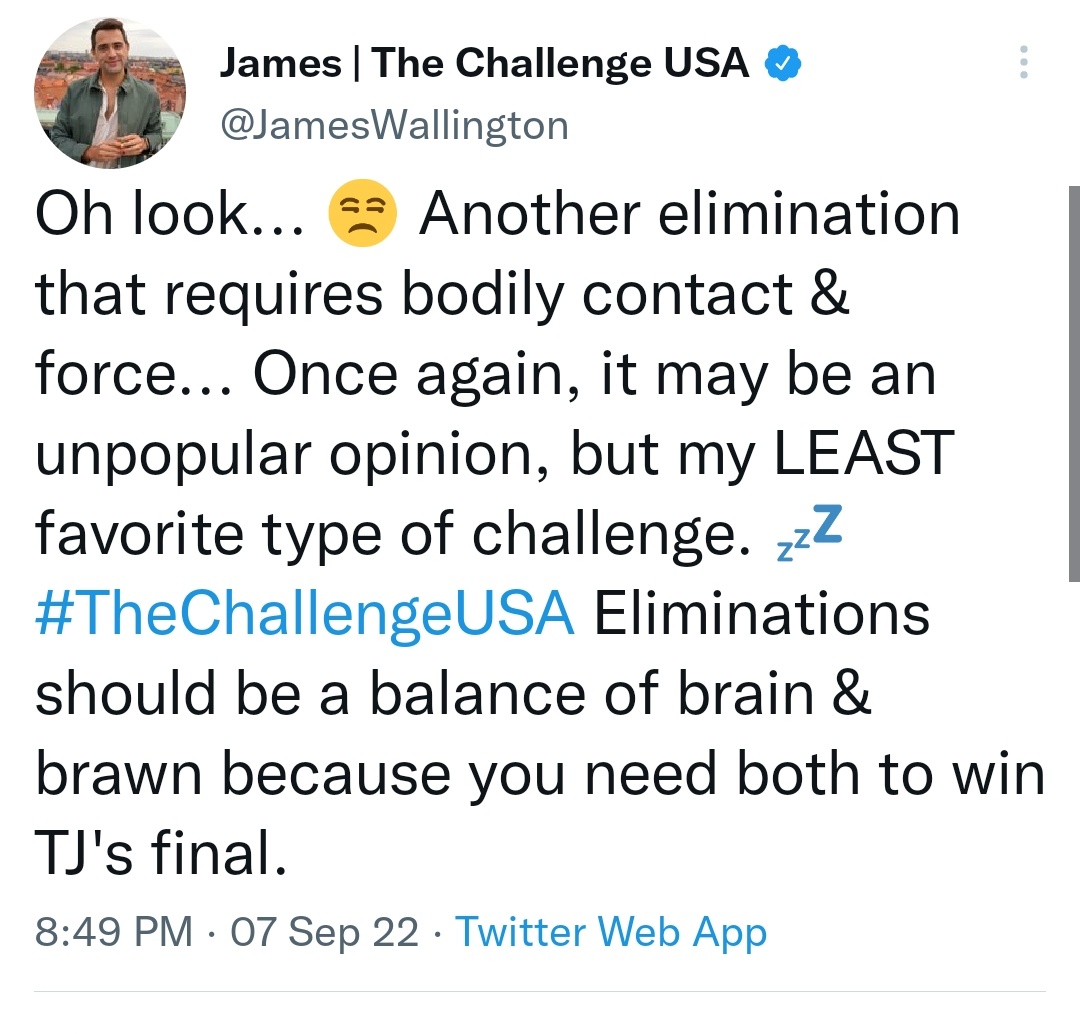Click the "bodily contact &" phrase
The height and width of the screenshot is (1034, 1080).
coord(625,295)
